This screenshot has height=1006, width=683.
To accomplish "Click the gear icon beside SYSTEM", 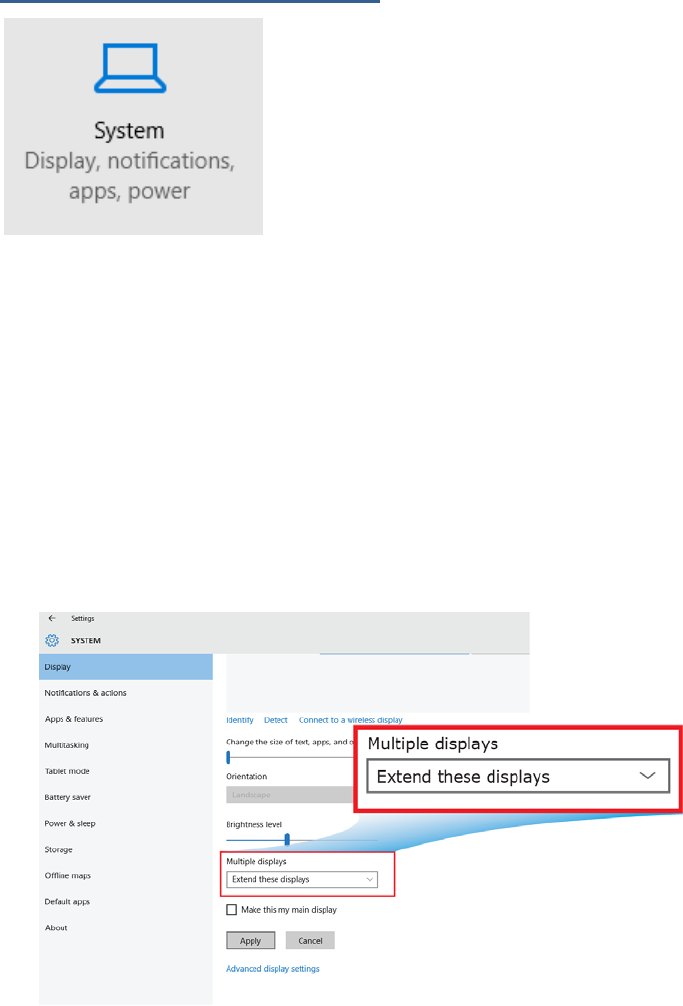I will (x=52, y=640).
